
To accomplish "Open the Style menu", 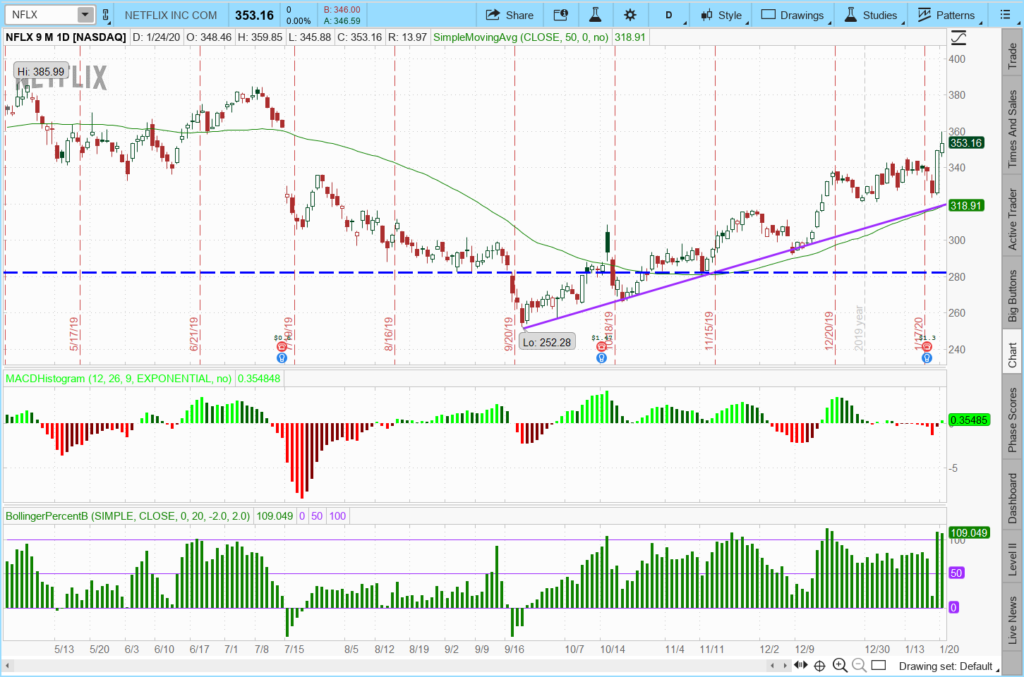I will pyautogui.click(x=722, y=14).
